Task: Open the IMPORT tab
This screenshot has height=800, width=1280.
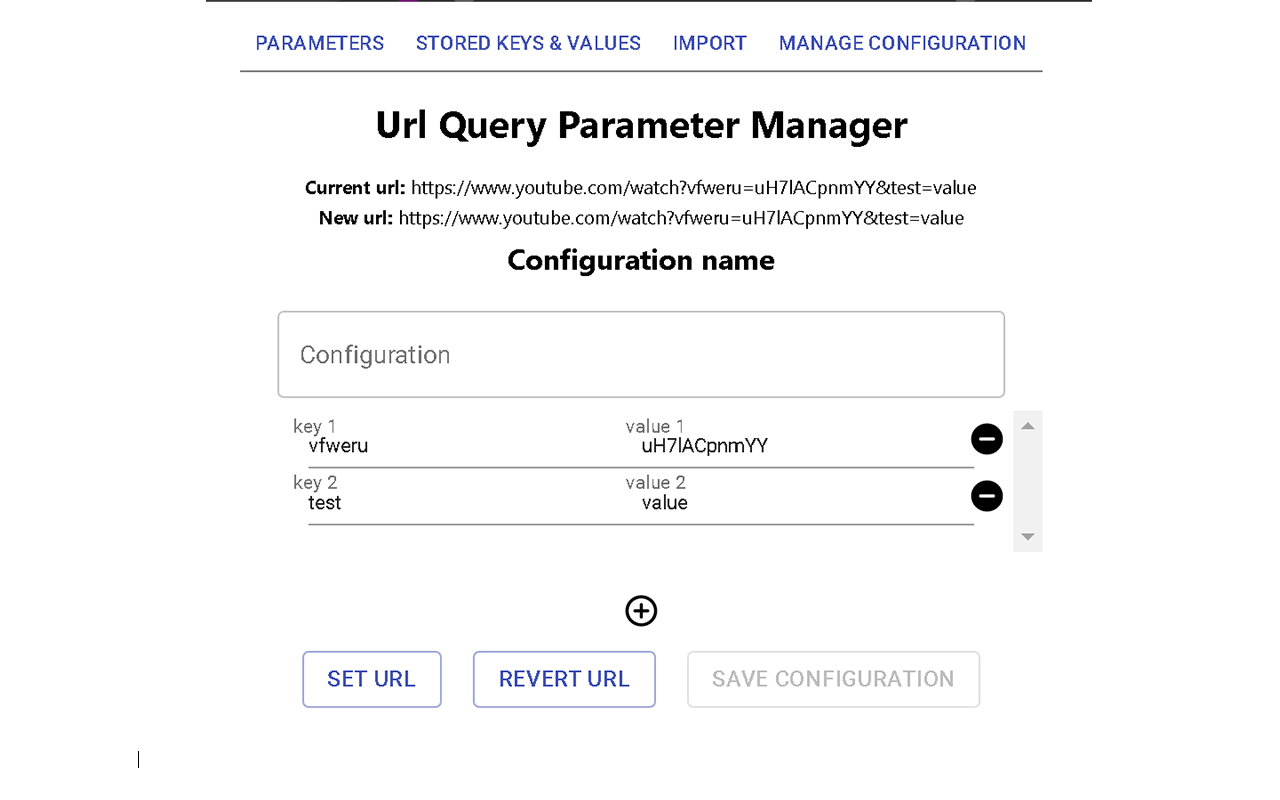Action: tap(710, 43)
